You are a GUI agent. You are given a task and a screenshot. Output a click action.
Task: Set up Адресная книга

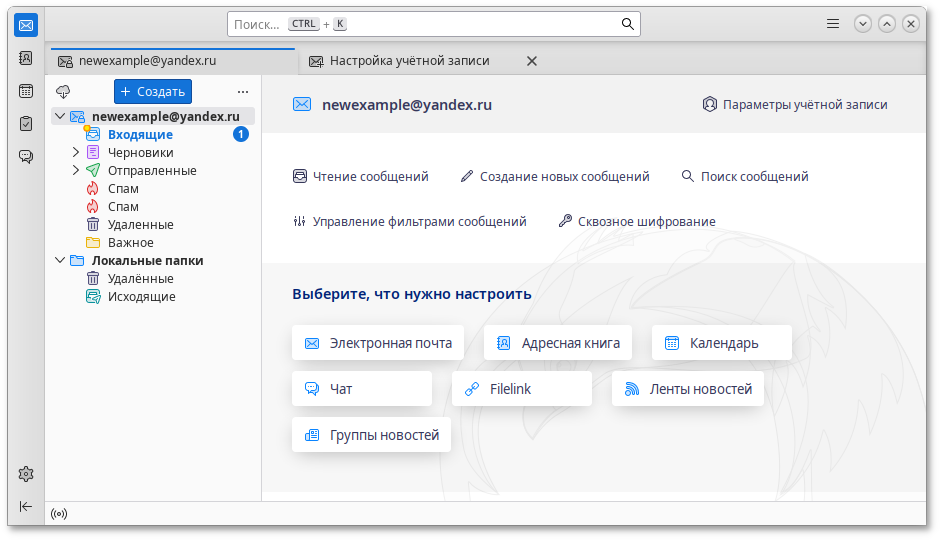(558, 343)
